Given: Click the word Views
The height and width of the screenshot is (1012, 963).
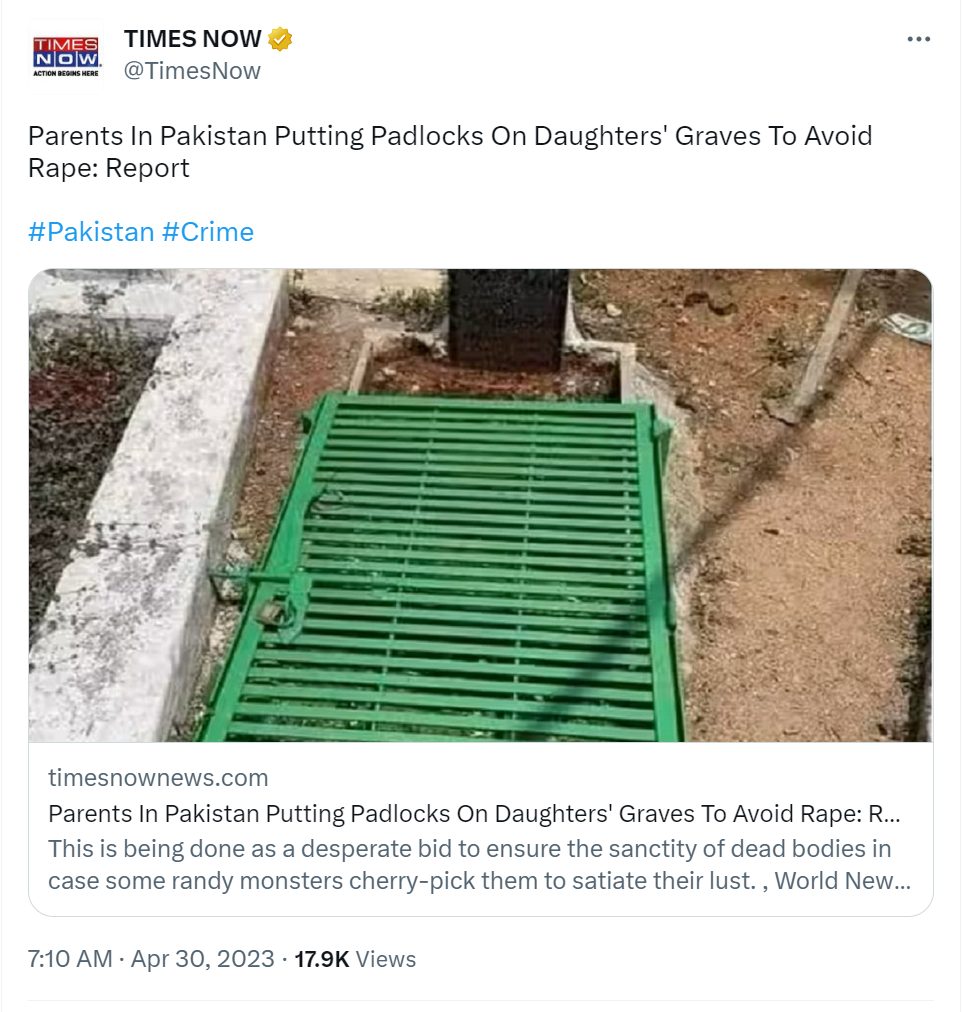Looking at the screenshot, I should (386, 959).
